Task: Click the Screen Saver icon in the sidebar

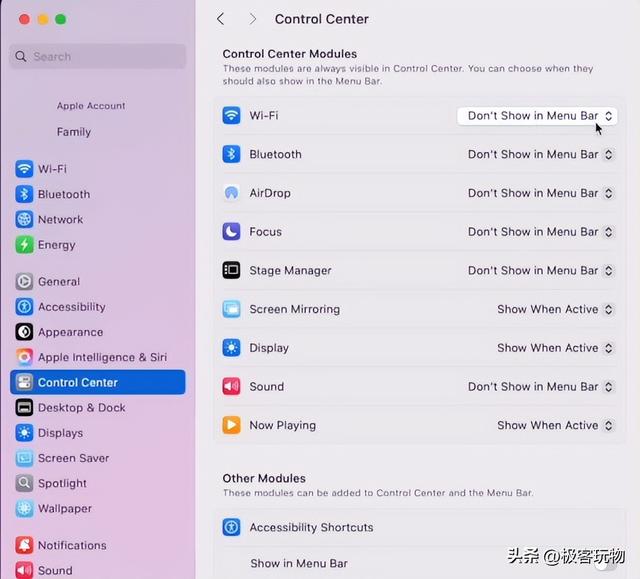Action: 24,458
